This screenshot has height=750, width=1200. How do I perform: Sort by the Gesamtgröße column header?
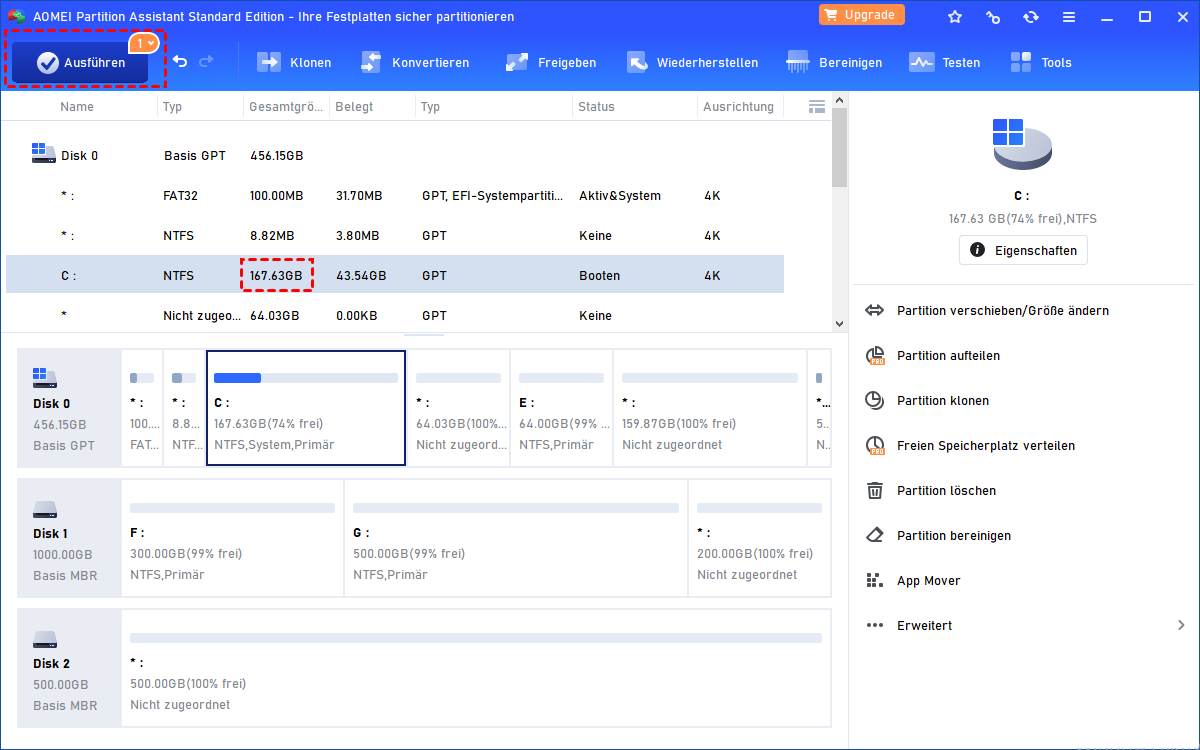coord(285,106)
